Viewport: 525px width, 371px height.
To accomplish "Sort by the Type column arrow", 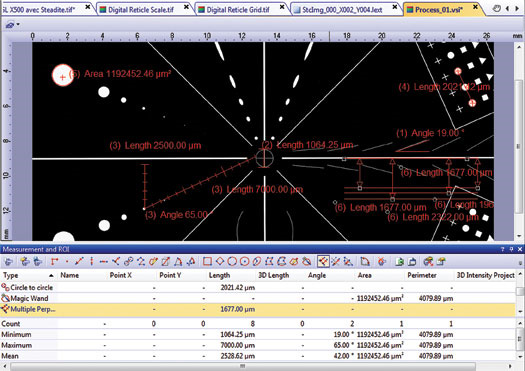I will coord(51,276).
